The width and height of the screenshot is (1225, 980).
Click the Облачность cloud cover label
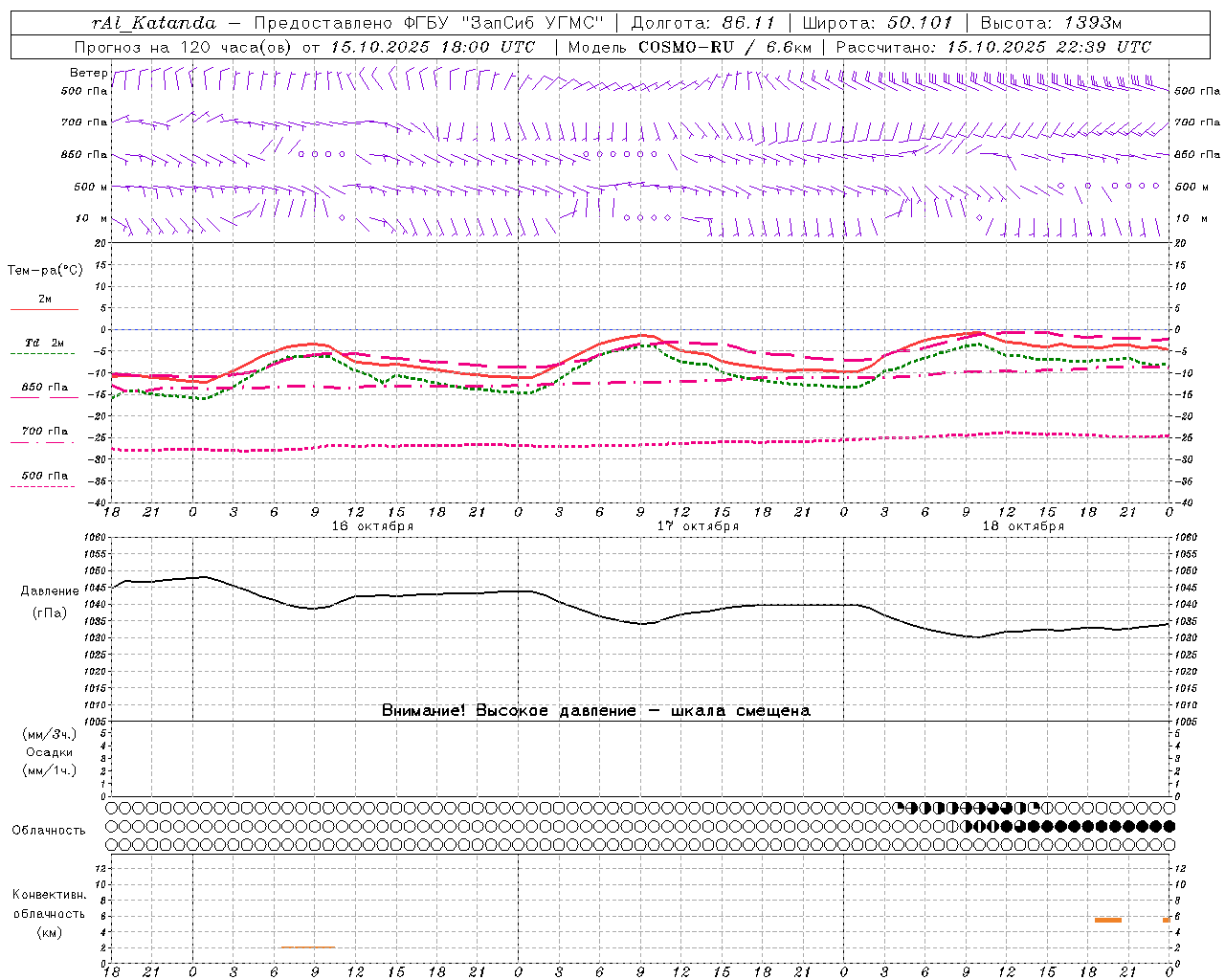49,831
